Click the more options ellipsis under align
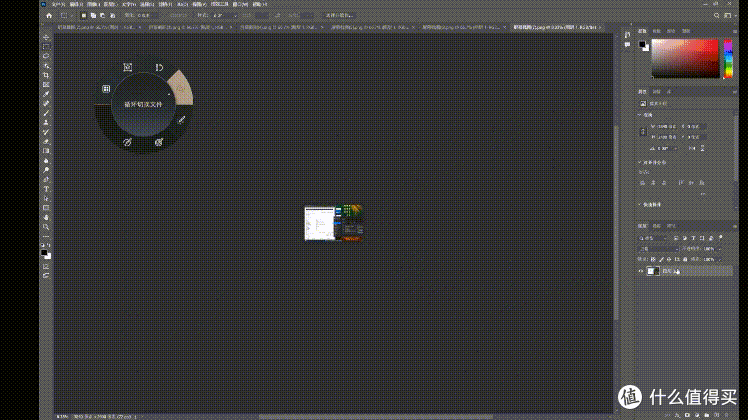The height and width of the screenshot is (420, 748). (x=703, y=194)
